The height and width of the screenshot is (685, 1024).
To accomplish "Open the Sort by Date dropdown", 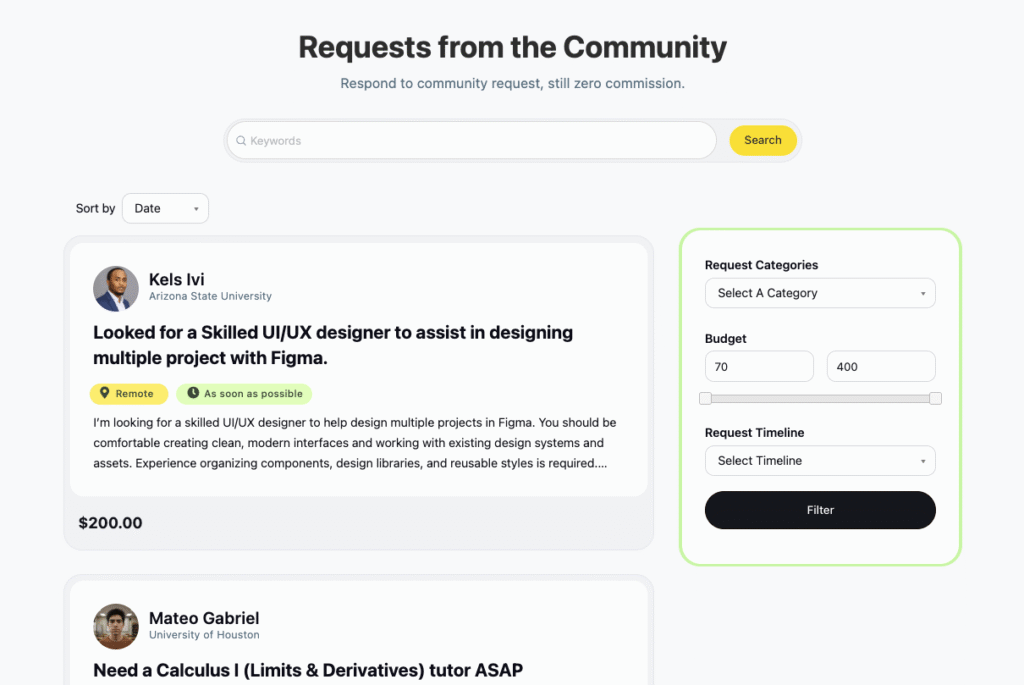I will [x=165, y=208].
